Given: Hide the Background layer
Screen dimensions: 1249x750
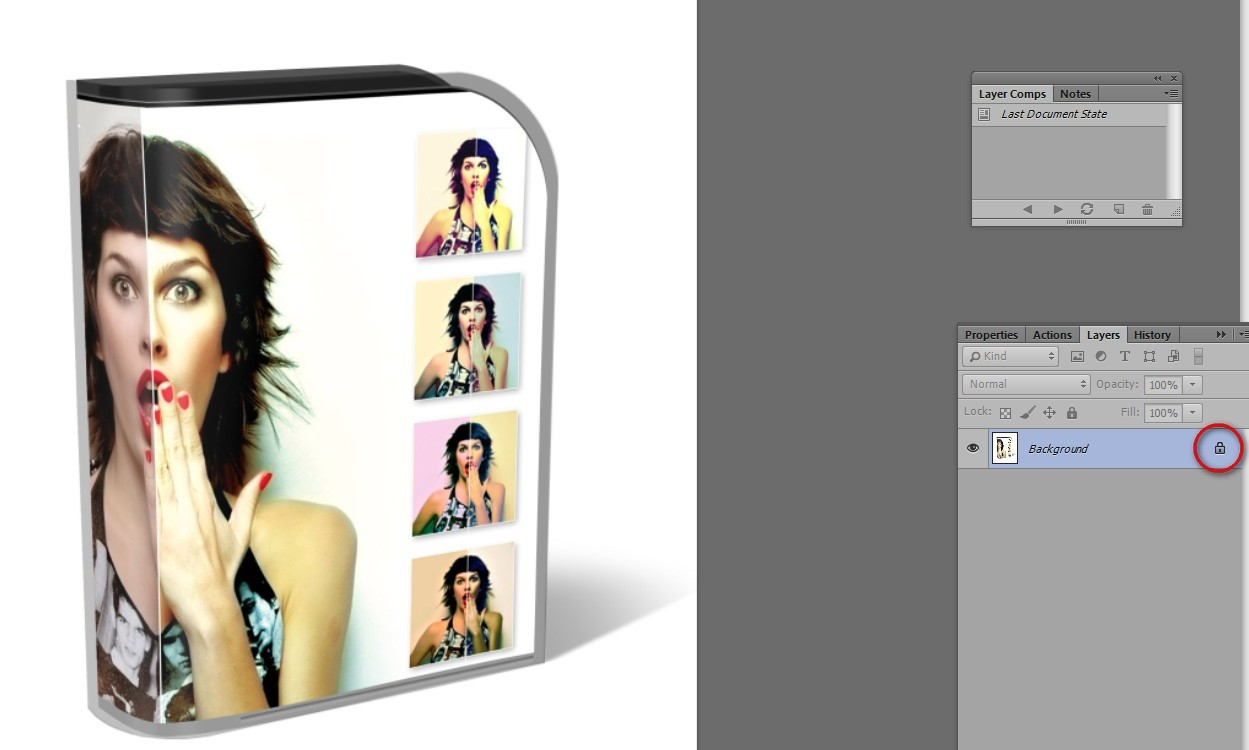Looking at the screenshot, I should [972, 448].
